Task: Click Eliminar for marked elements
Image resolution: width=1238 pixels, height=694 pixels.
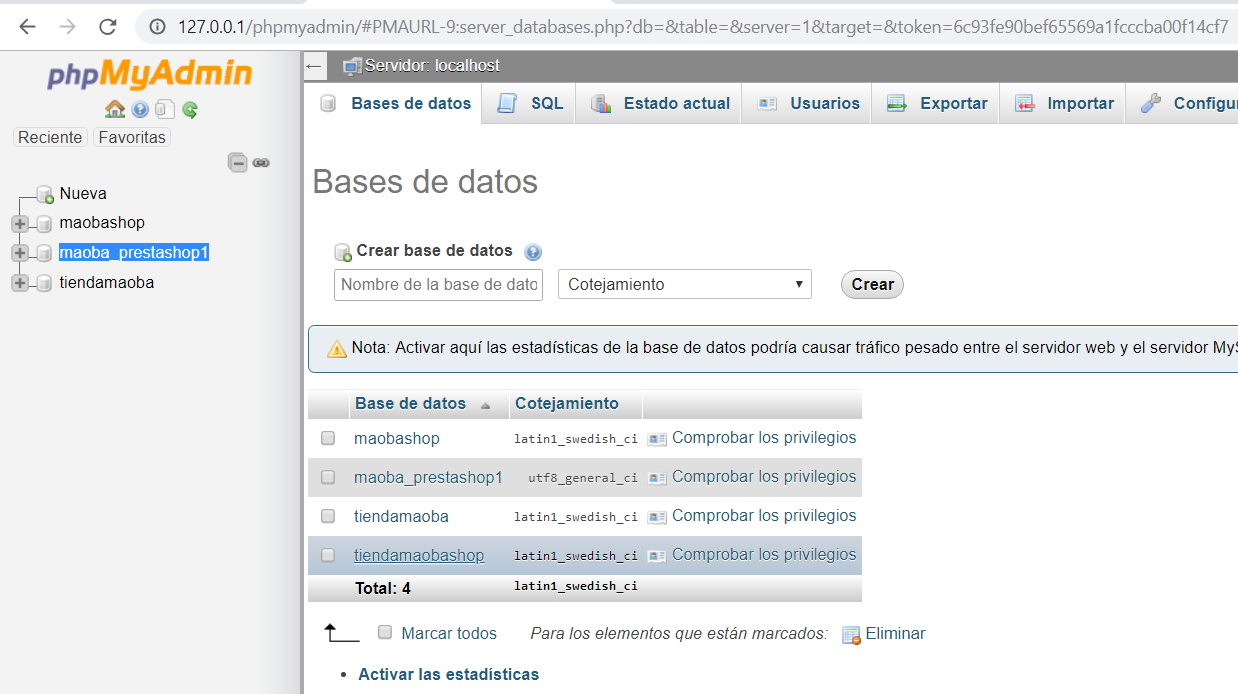Action: (x=896, y=633)
